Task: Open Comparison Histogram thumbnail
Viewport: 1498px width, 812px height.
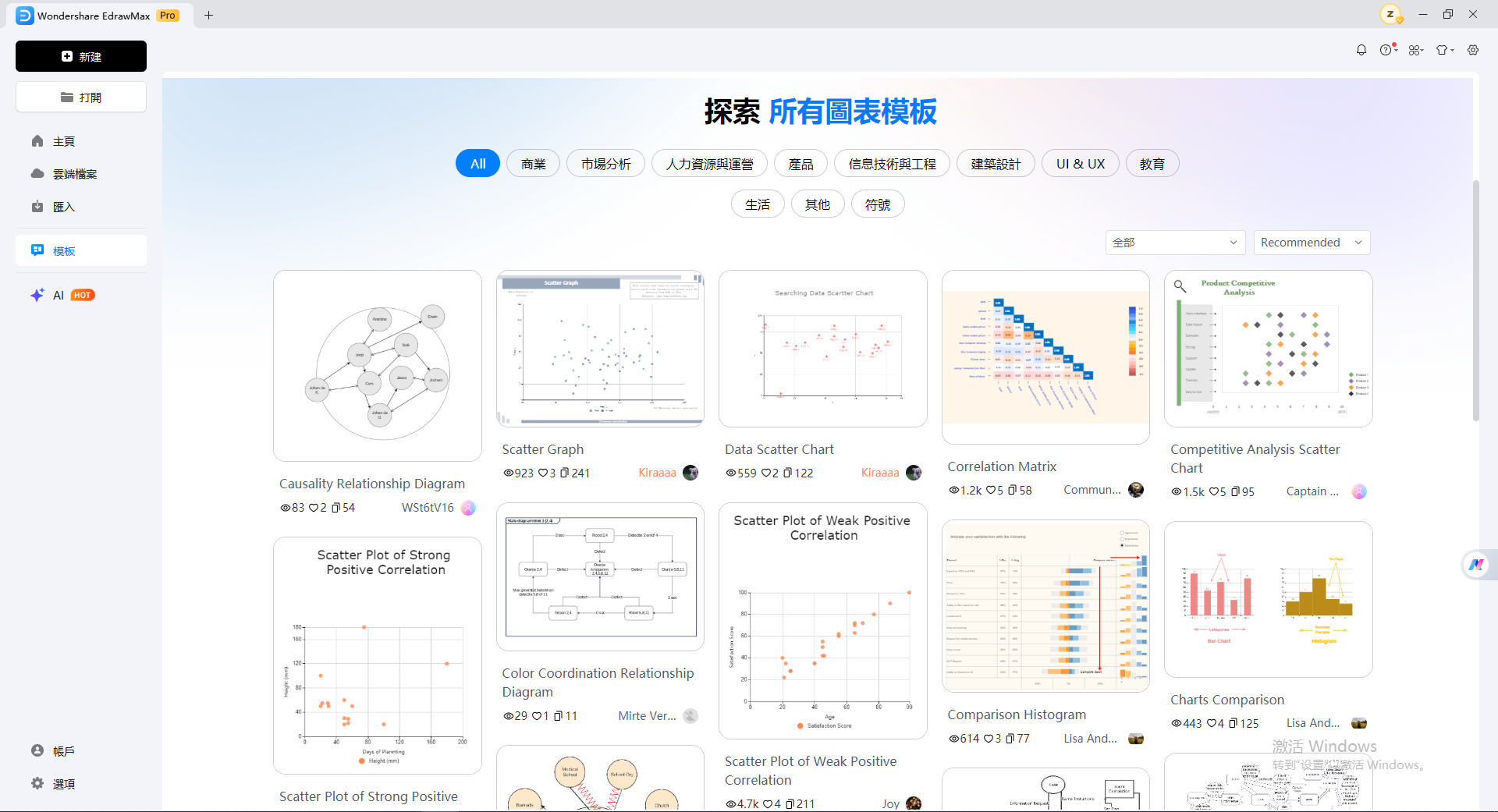Action: [x=1045, y=606]
